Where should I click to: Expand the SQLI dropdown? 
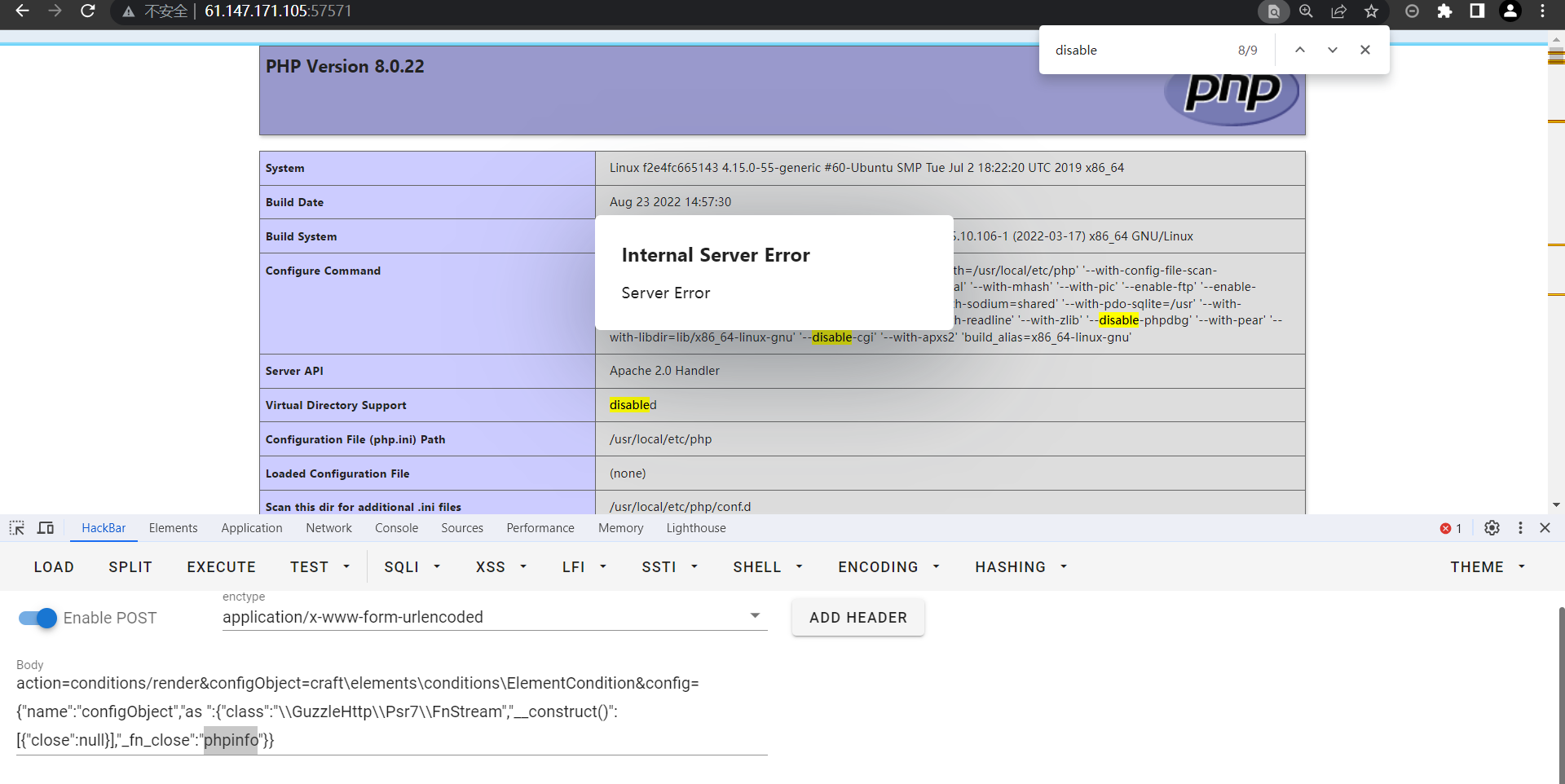[x=412, y=567]
